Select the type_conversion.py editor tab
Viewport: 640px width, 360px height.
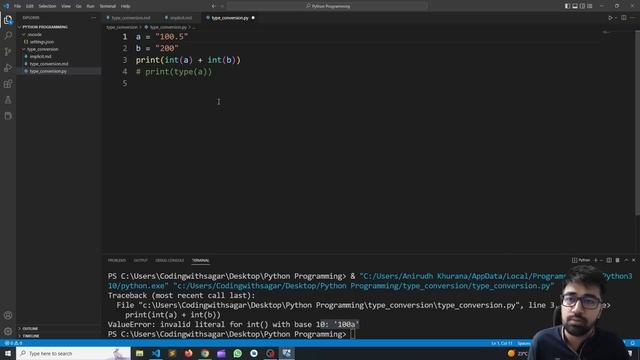pyautogui.click(x=229, y=18)
